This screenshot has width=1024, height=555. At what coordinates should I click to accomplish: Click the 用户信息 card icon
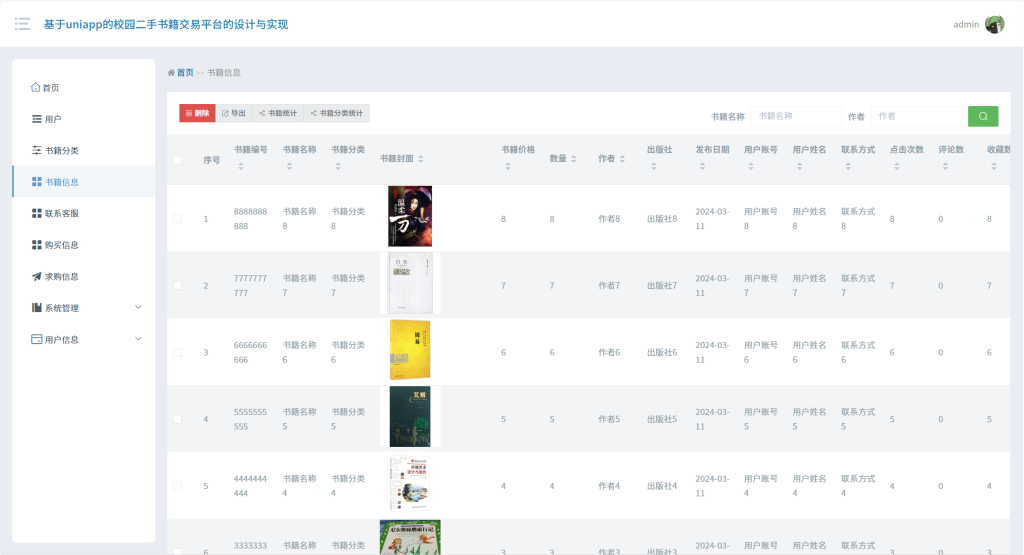tap(37, 340)
